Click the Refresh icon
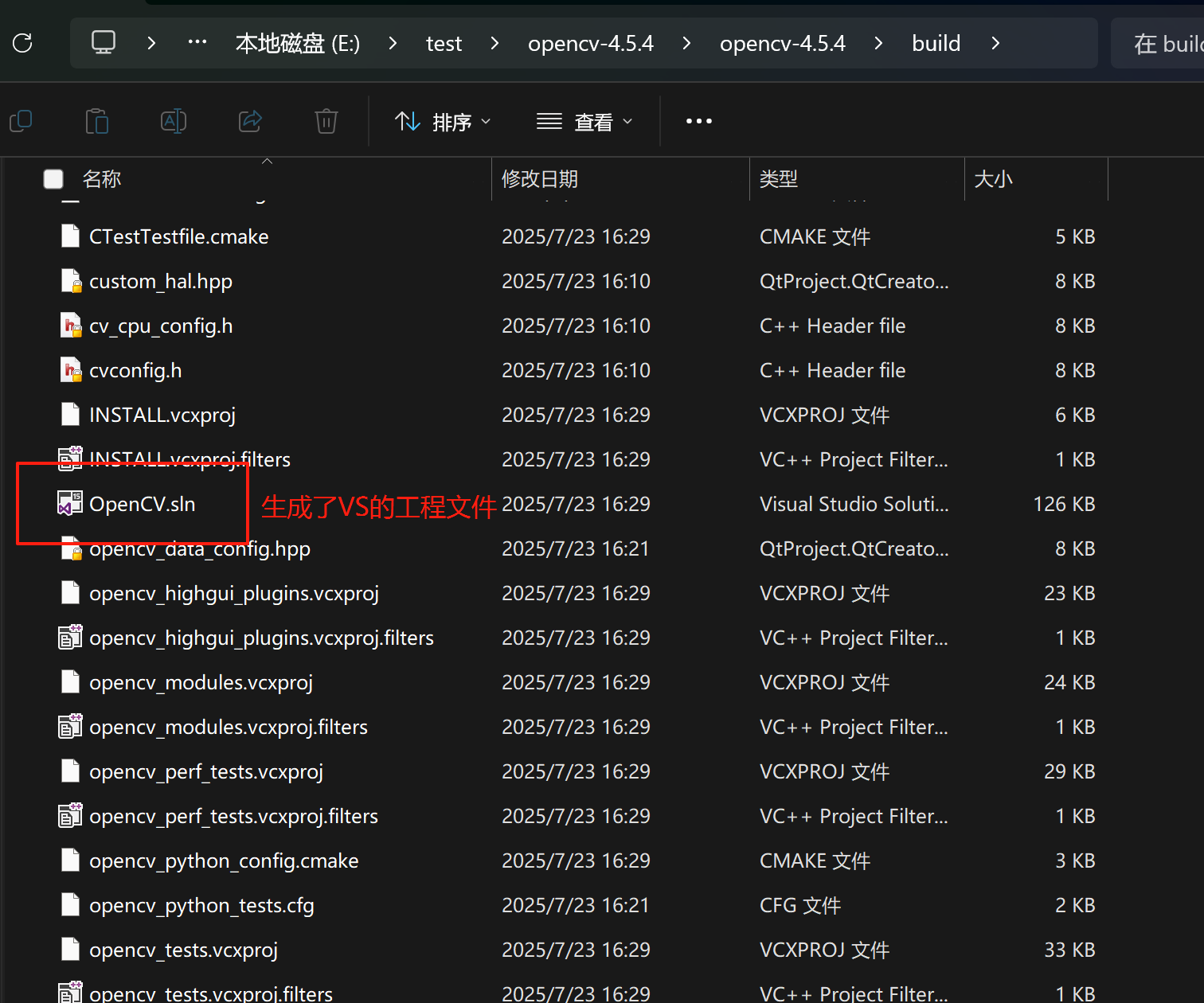 pyautogui.click(x=21, y=43)
